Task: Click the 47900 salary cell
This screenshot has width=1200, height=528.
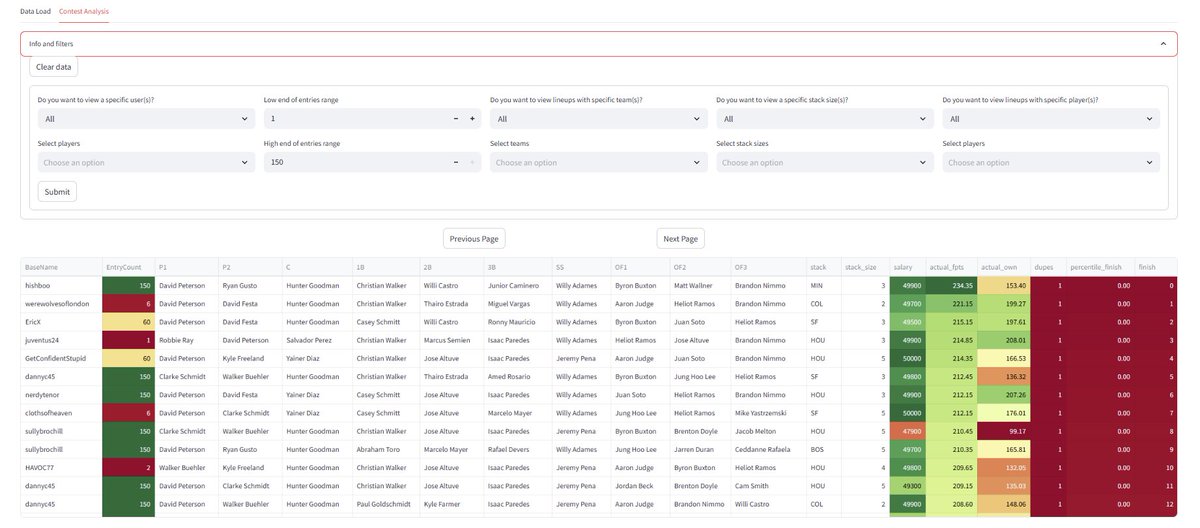Action: [x=909, y=431]
